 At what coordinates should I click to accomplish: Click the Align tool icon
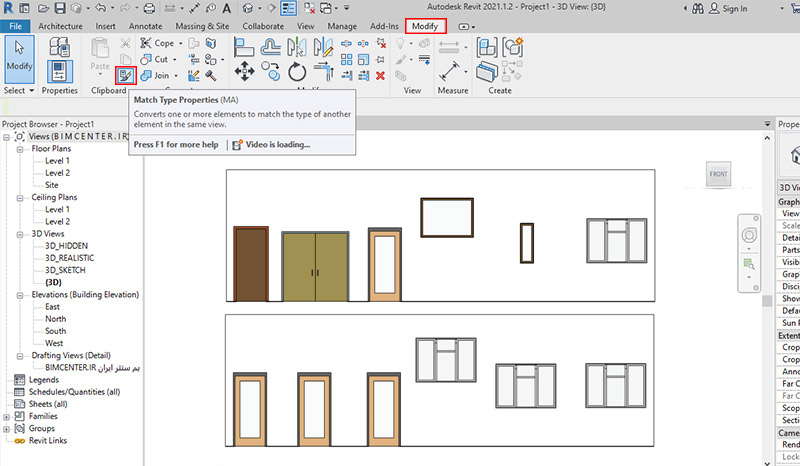pyautogui.click(x=244, y=47)
